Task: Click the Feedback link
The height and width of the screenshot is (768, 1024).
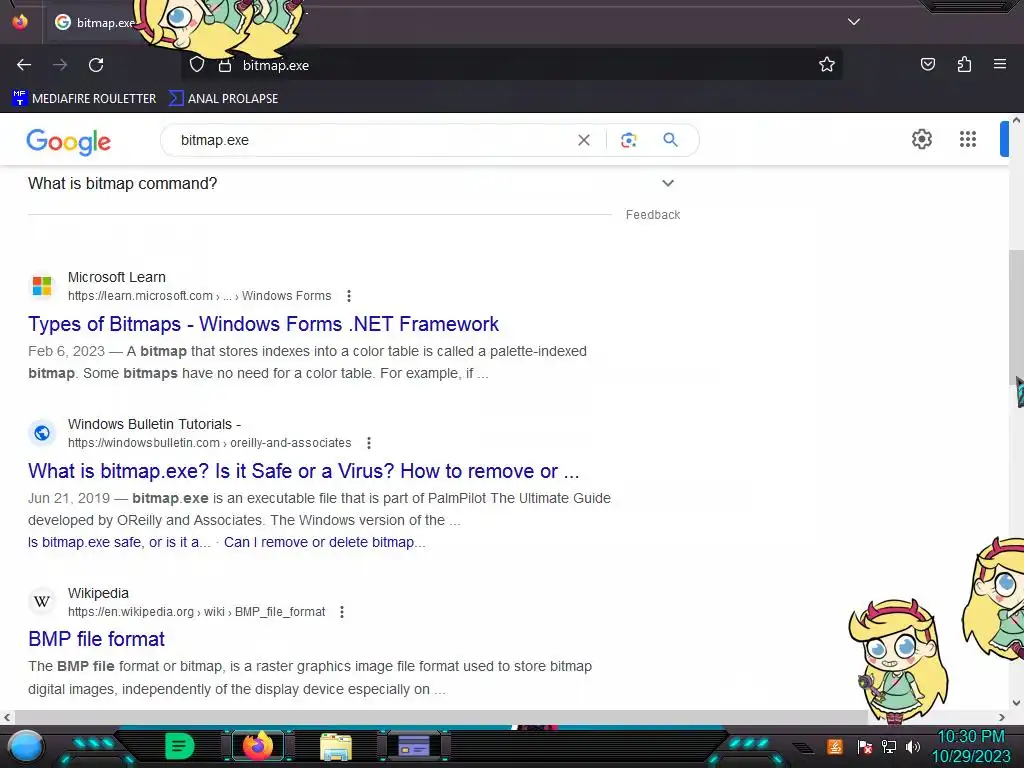Action: pyautogui.click(x=652, y=215)
